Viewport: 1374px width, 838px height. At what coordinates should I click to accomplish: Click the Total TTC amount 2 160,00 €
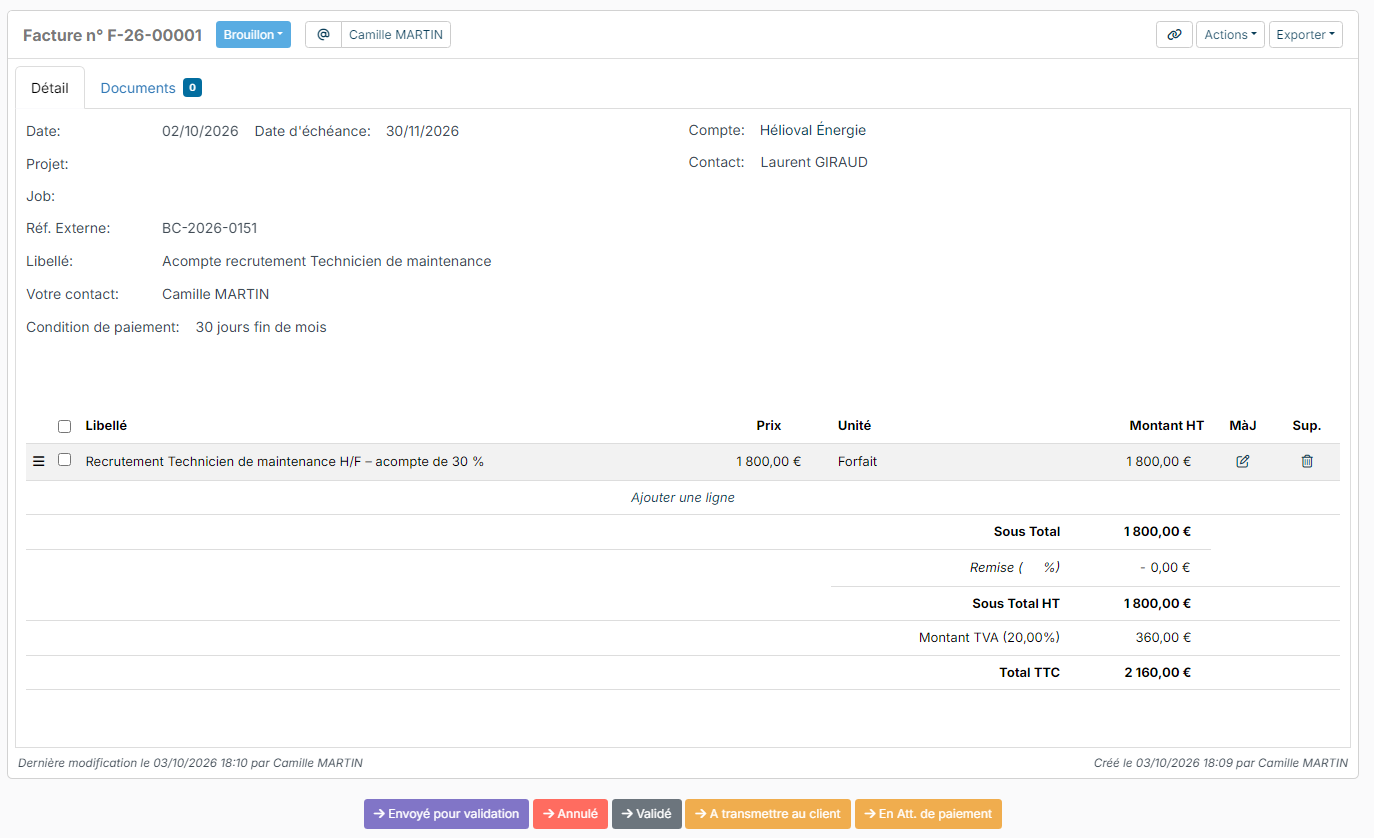pyautogui.click(x=1158, y=673)
